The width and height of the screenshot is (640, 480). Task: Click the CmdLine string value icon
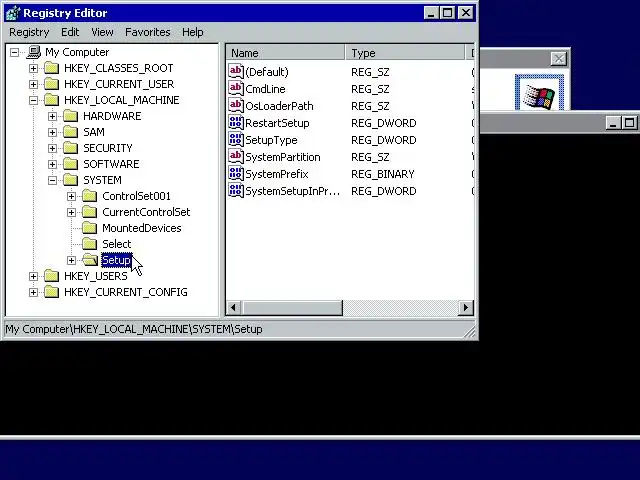coord(236,89)
